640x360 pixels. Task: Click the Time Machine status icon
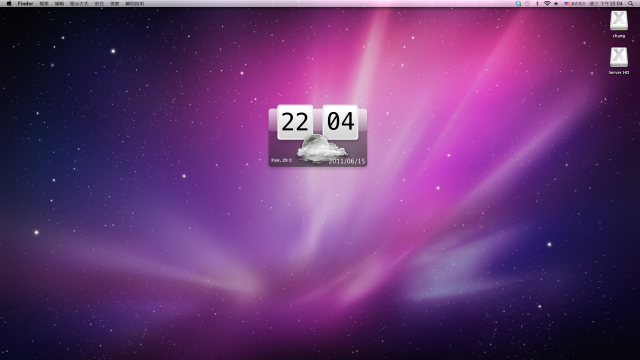point(527,3)
